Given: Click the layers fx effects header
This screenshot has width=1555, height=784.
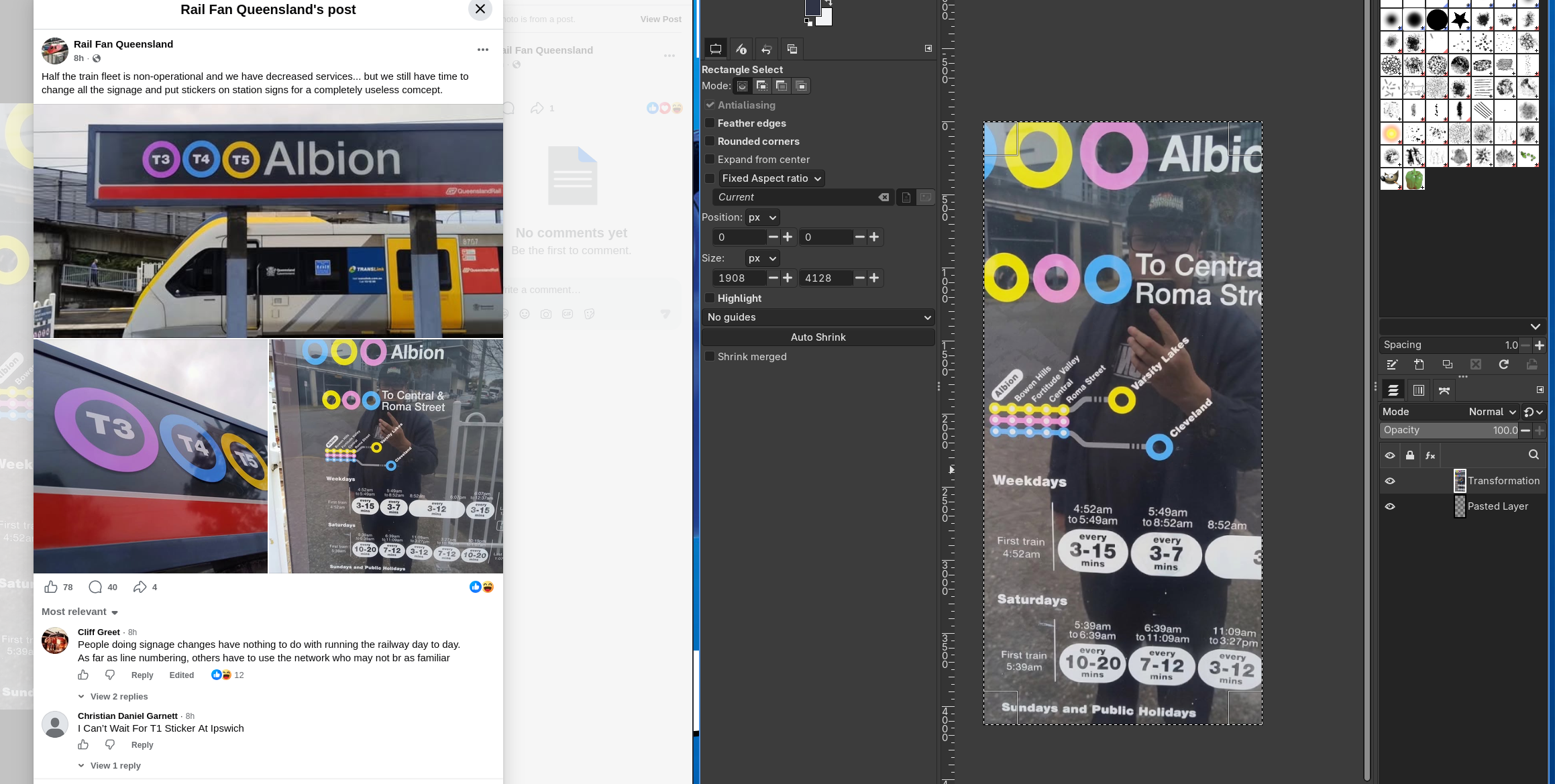Looking at the screenshot, I should point(1430,455).
